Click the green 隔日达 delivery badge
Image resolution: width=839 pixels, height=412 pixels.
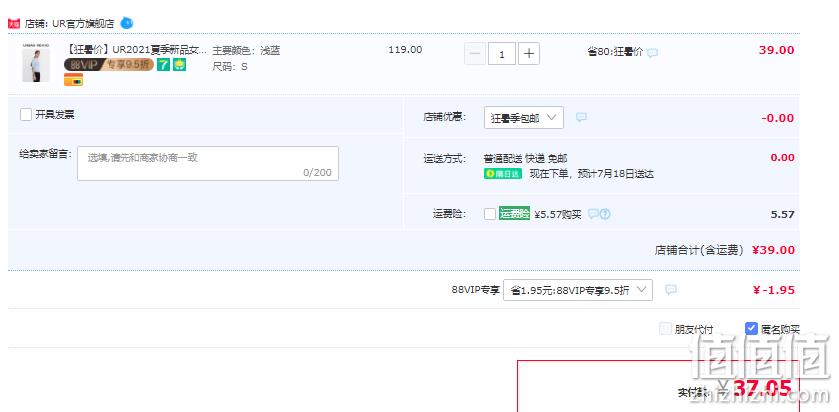coord(502,173)
